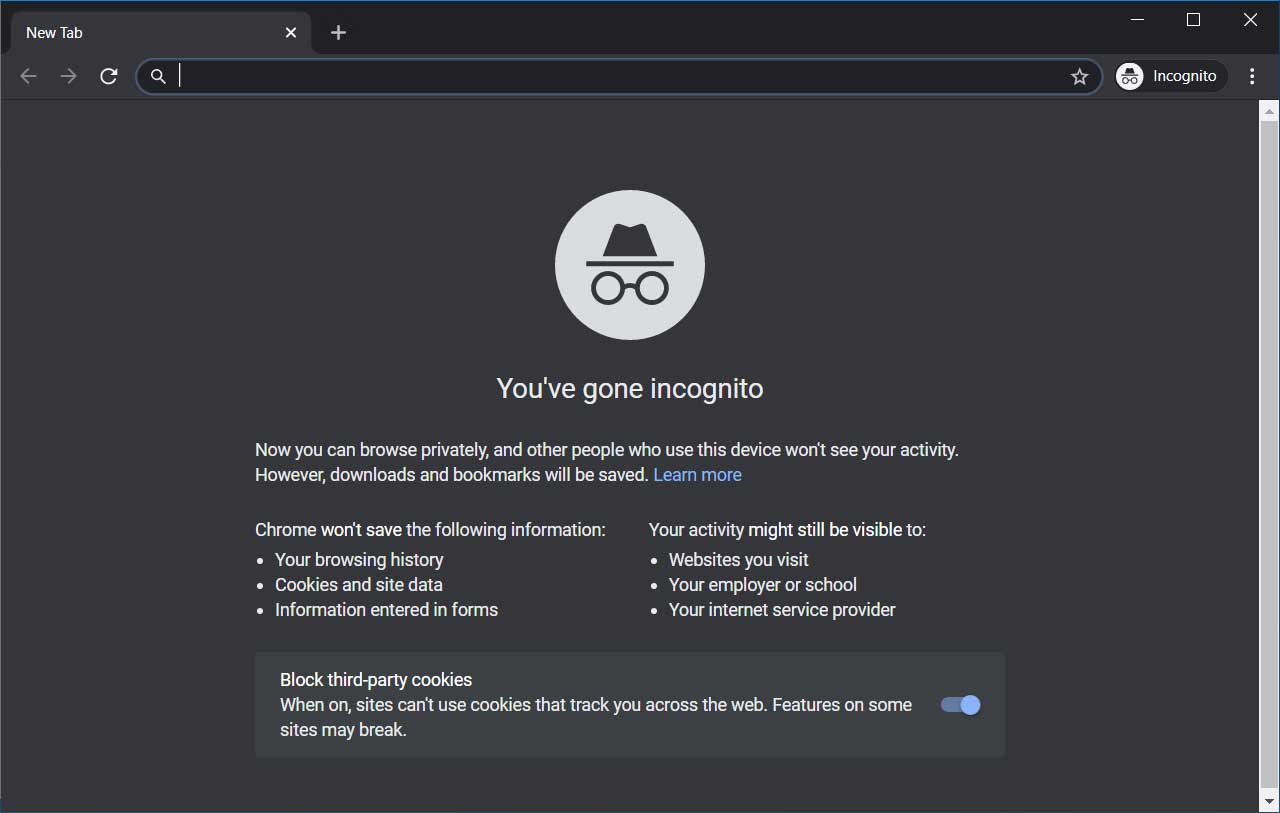This screenshot has height=813, width=1280.
Task: Click the forward navigation arrow
Action: tap(68, 76)
